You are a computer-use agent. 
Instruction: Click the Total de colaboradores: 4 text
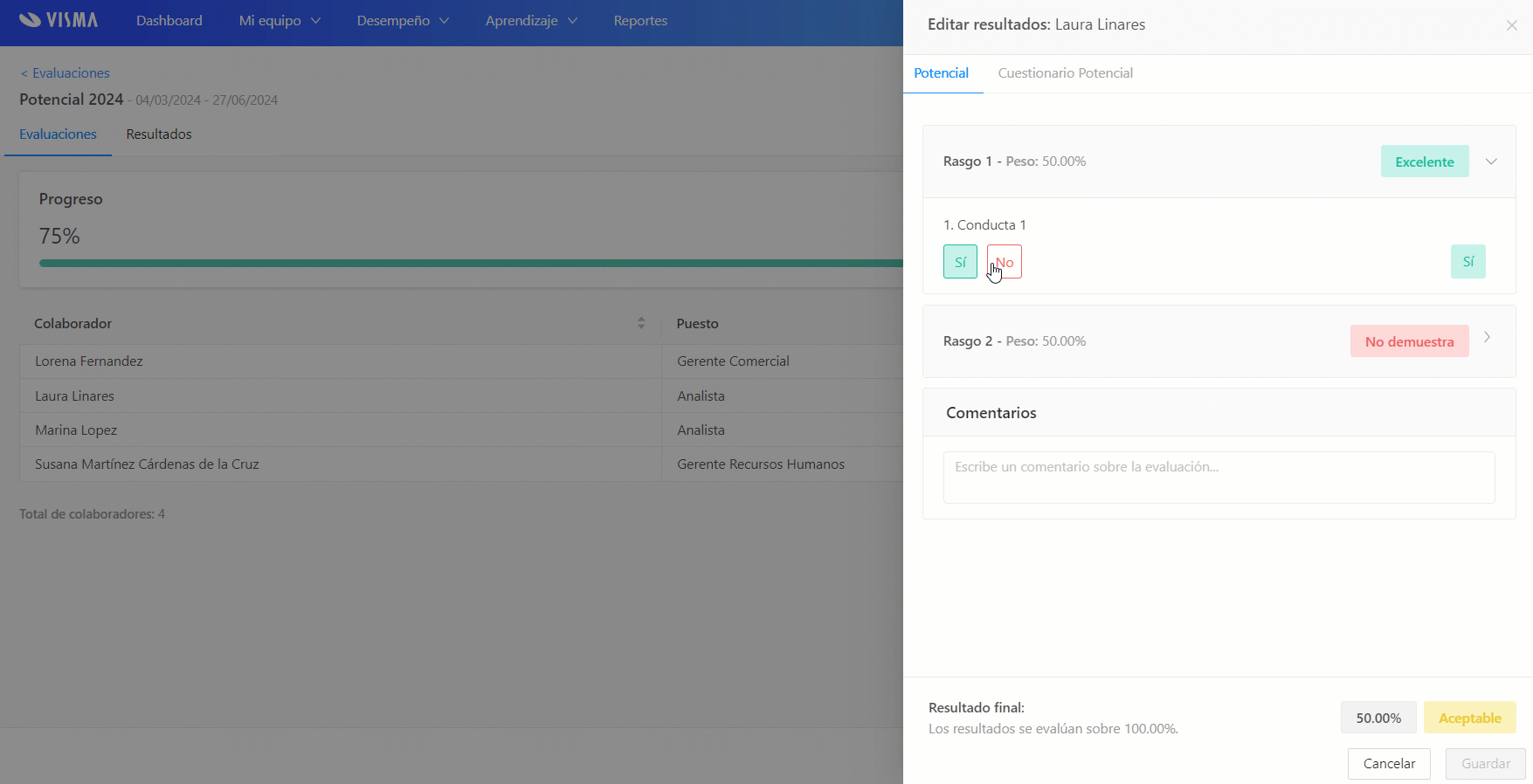click(x=92, y=514)
